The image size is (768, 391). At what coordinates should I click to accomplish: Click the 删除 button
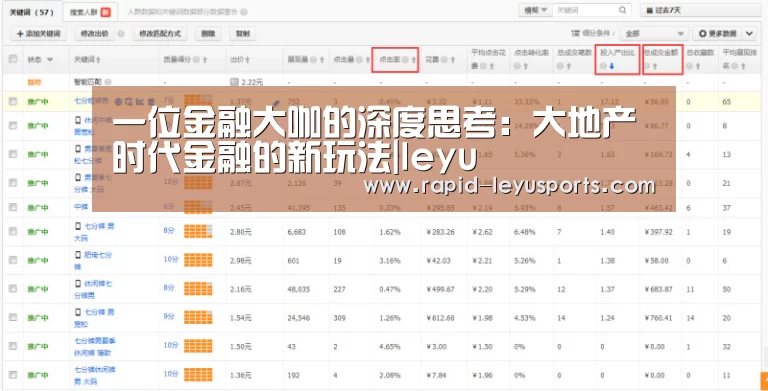point(208,33)
